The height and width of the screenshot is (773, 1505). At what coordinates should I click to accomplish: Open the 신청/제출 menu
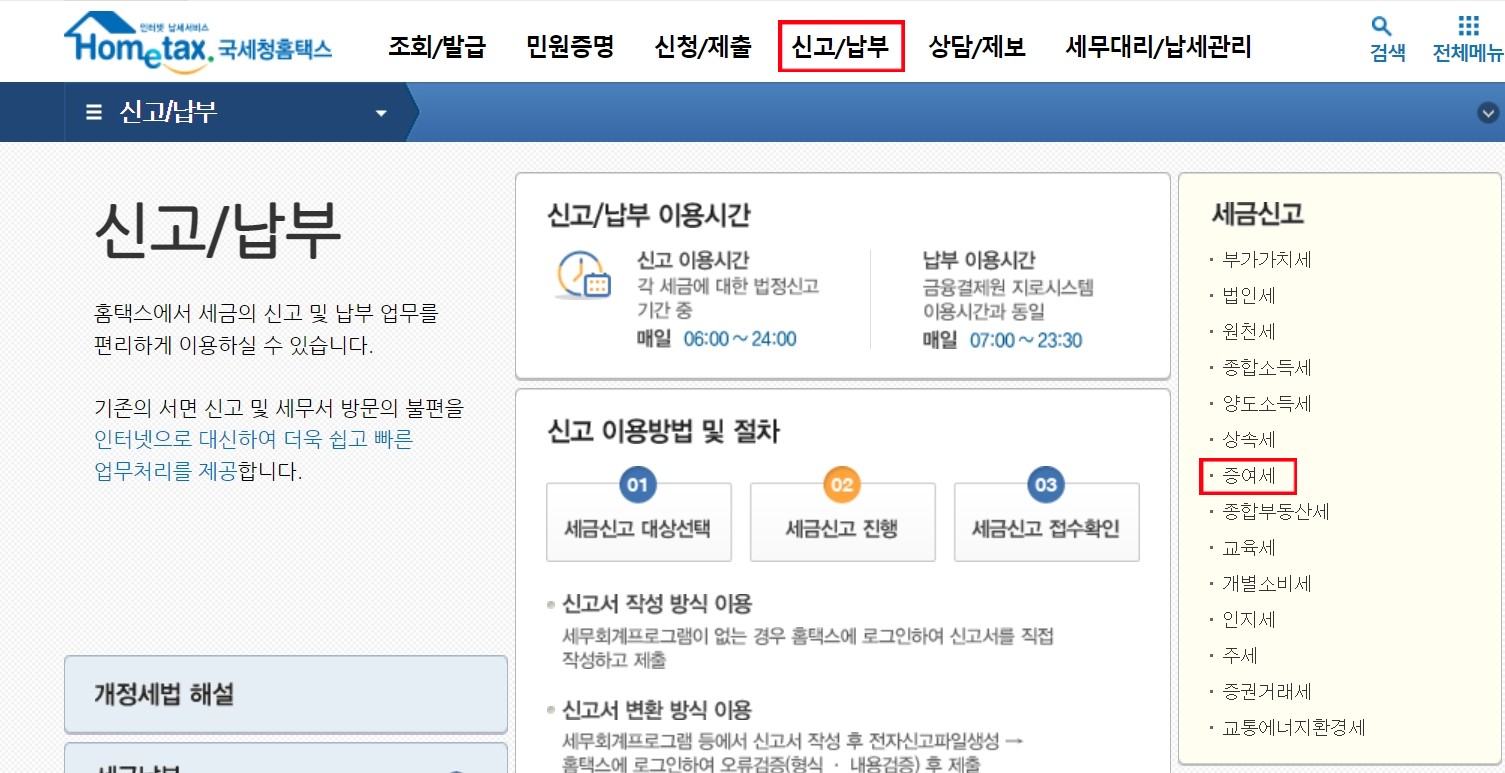pyautogui.click(x=703, y=46)
